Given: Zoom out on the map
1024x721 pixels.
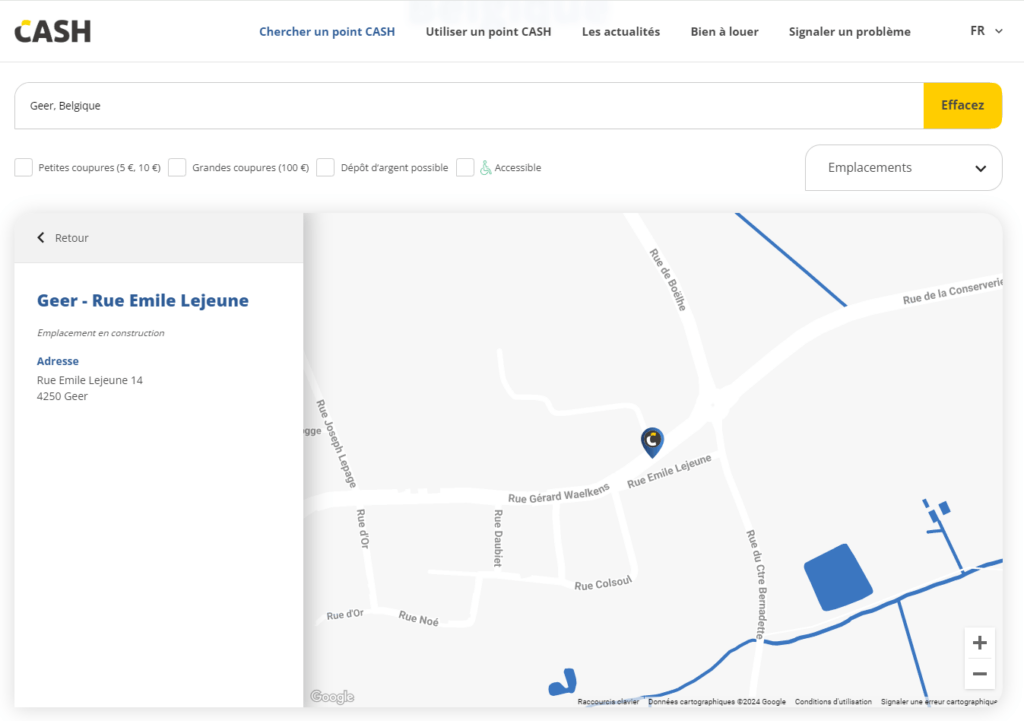Looking at the screenshot, I should click(979, 674).
